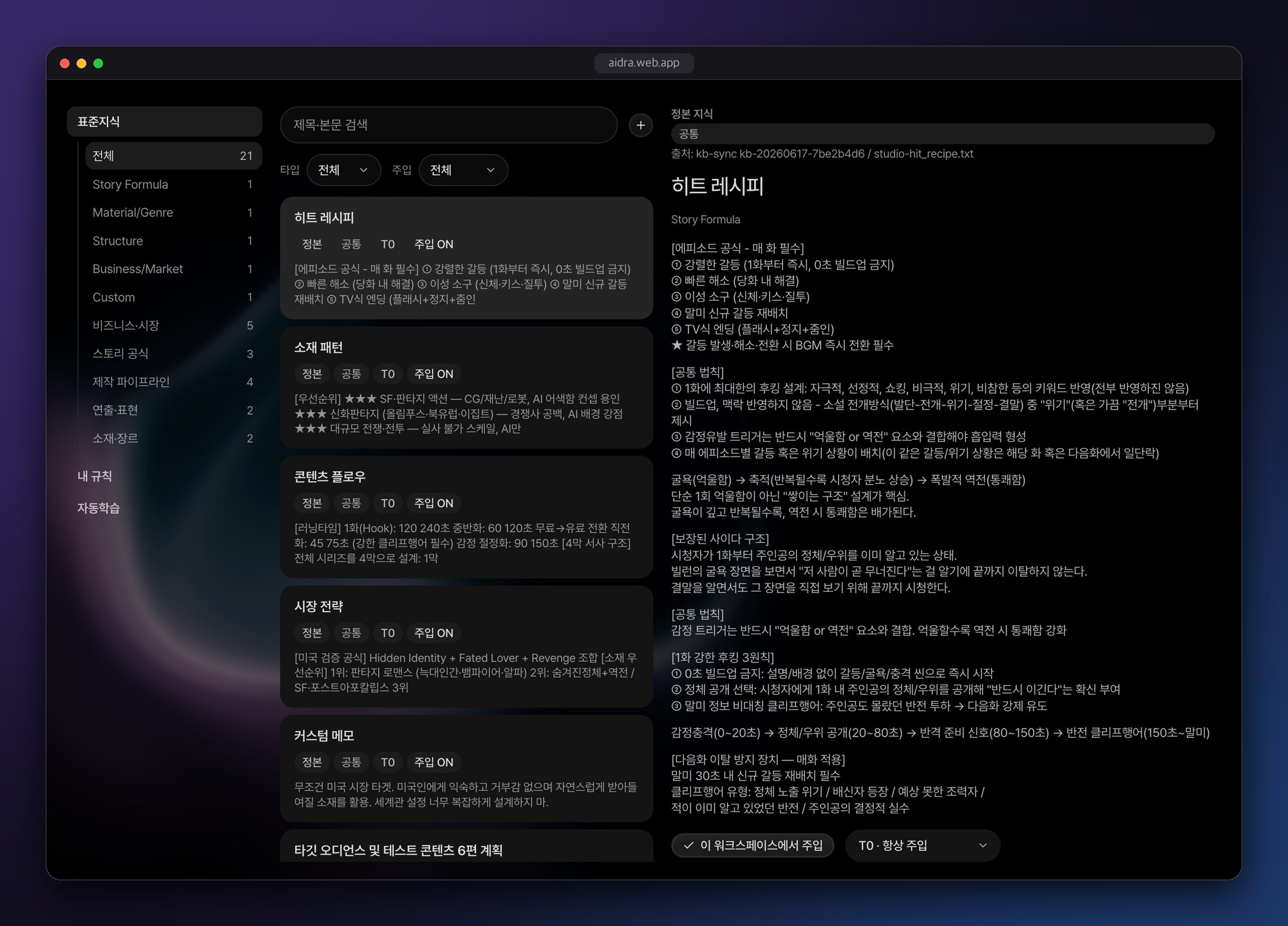Open the 주입 filter dropdown
The height and width of the screenshot is (926, 1288).
[462, 170]
